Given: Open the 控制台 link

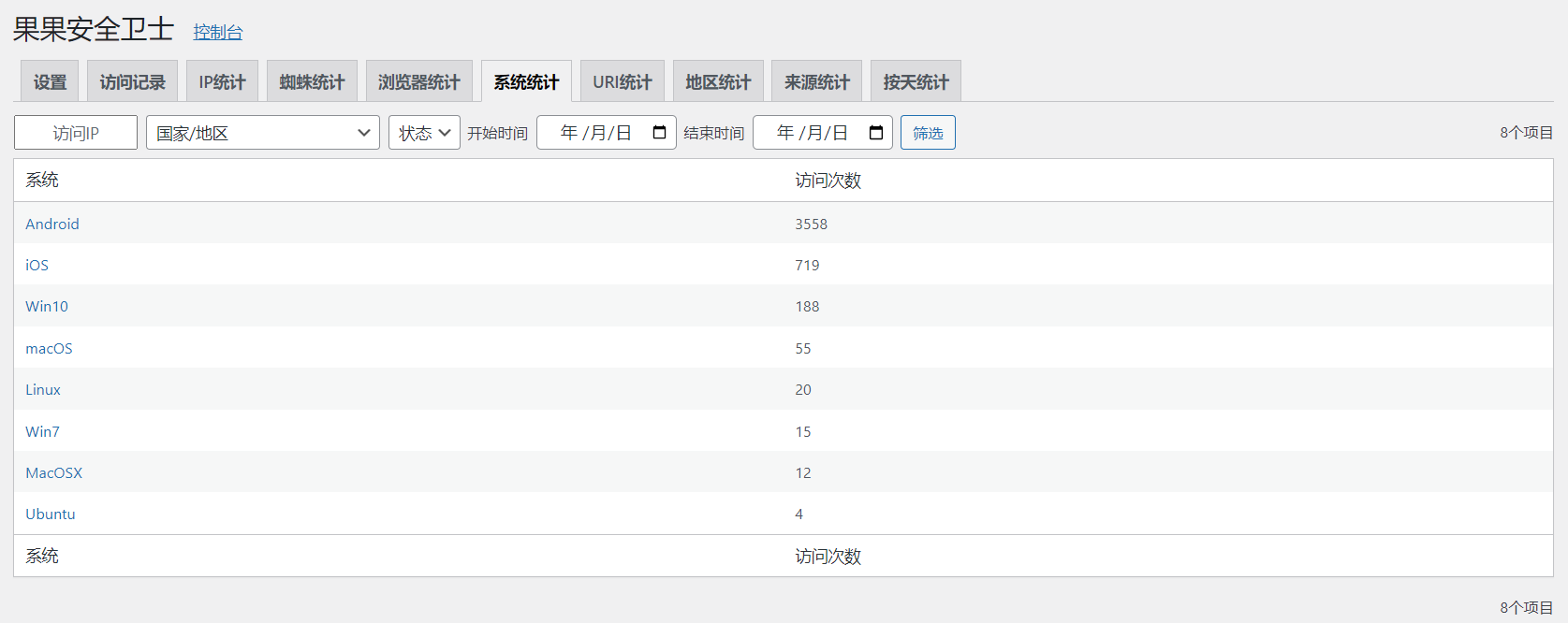Looking at the screenshot, I should pos(218,32).
